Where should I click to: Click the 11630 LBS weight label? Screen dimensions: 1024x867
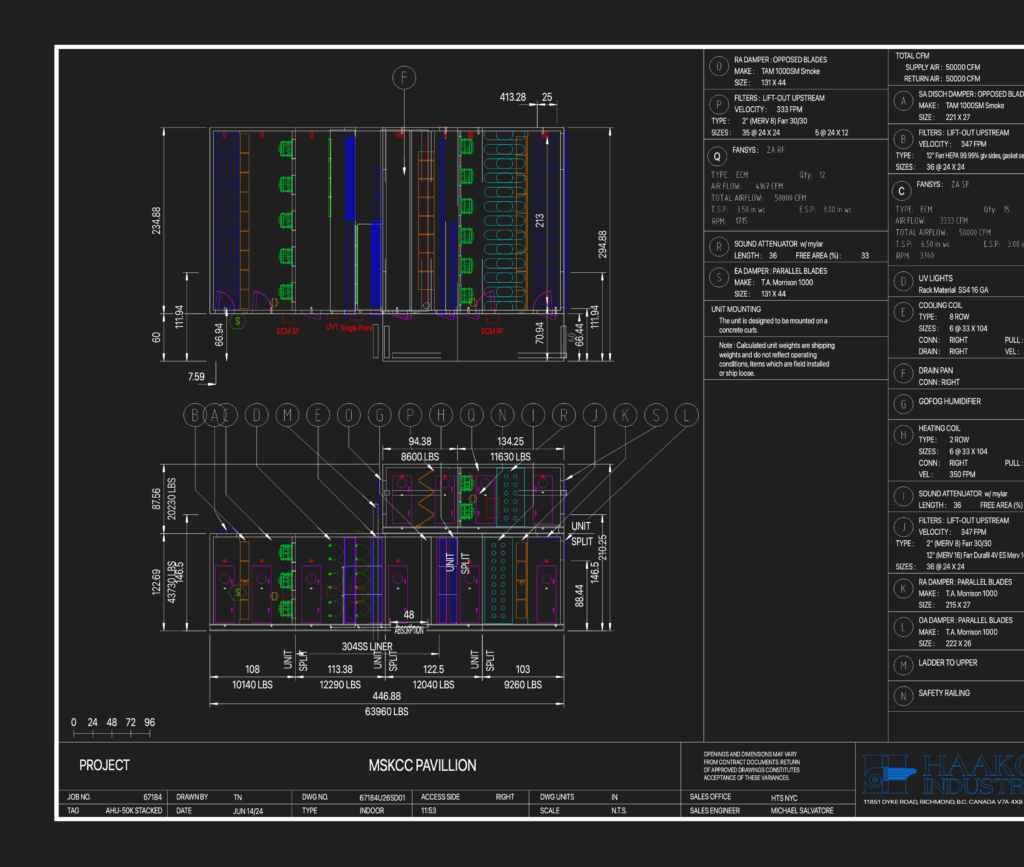pyautogui.click(x=511, y=457)
